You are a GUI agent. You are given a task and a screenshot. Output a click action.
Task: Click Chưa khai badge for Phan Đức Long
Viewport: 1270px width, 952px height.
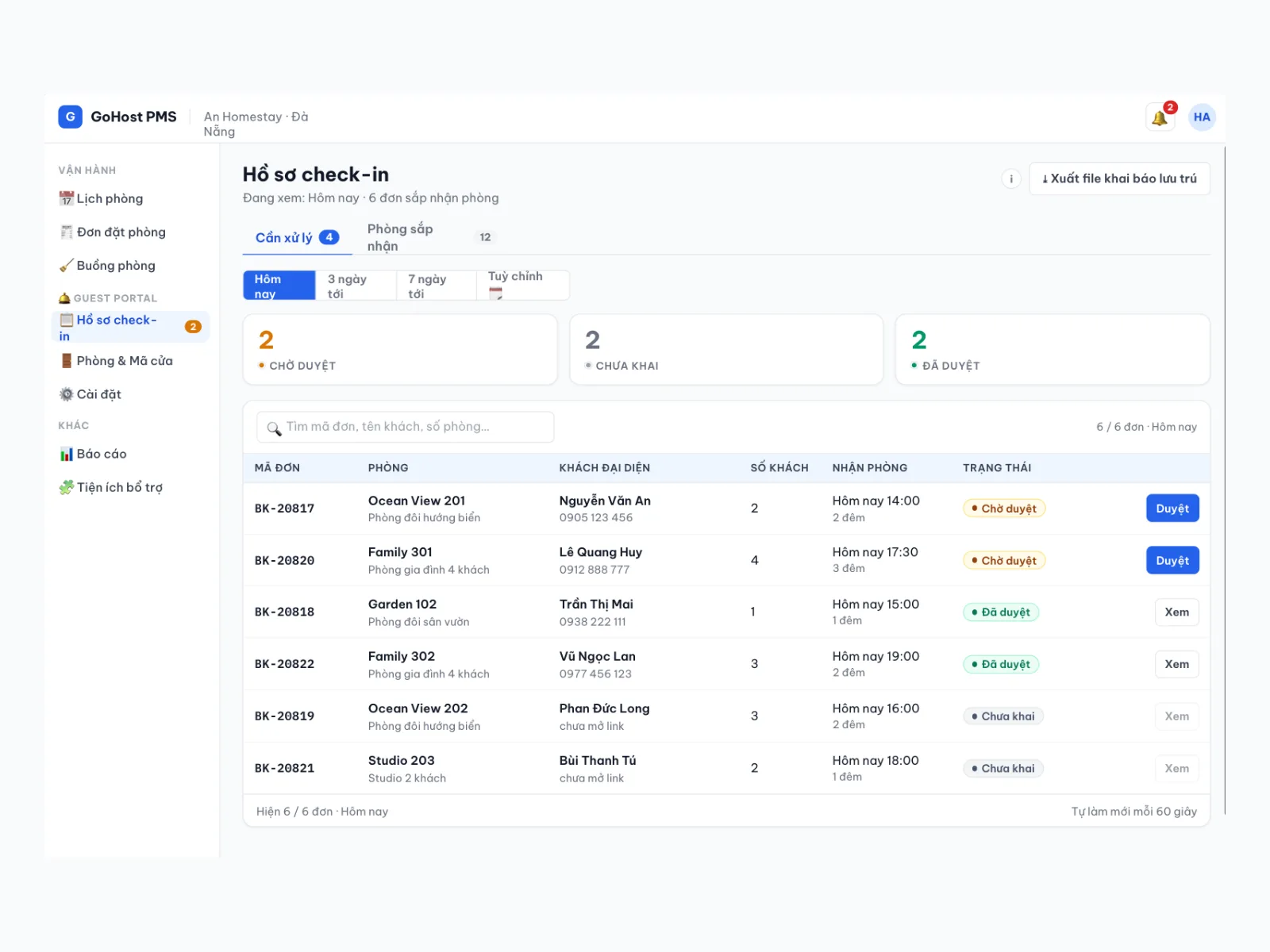click(1003, 716)
